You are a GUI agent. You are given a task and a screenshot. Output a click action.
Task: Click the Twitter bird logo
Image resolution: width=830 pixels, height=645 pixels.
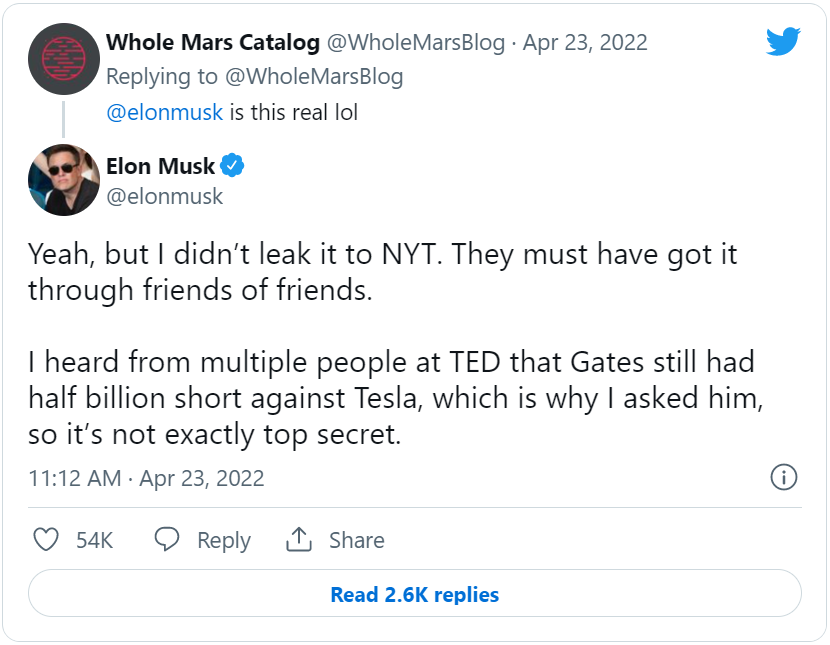[783, 42]
